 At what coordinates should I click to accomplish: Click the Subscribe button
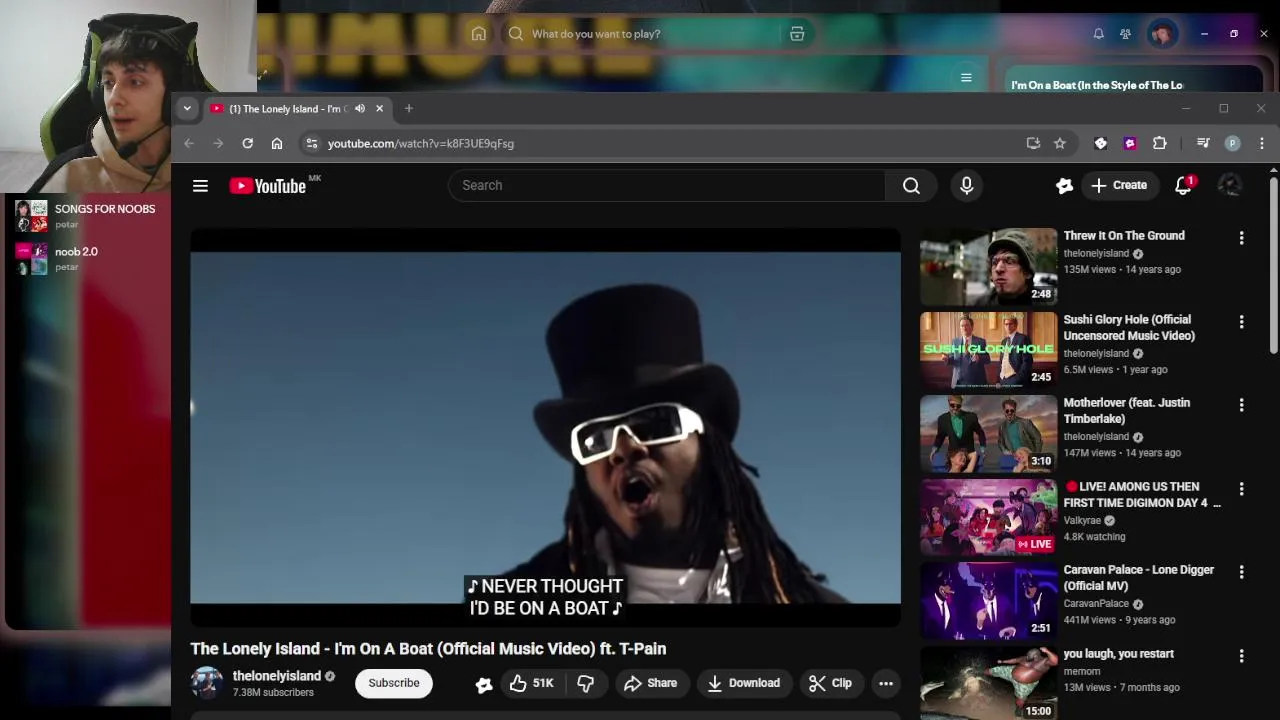click(394, 683)
